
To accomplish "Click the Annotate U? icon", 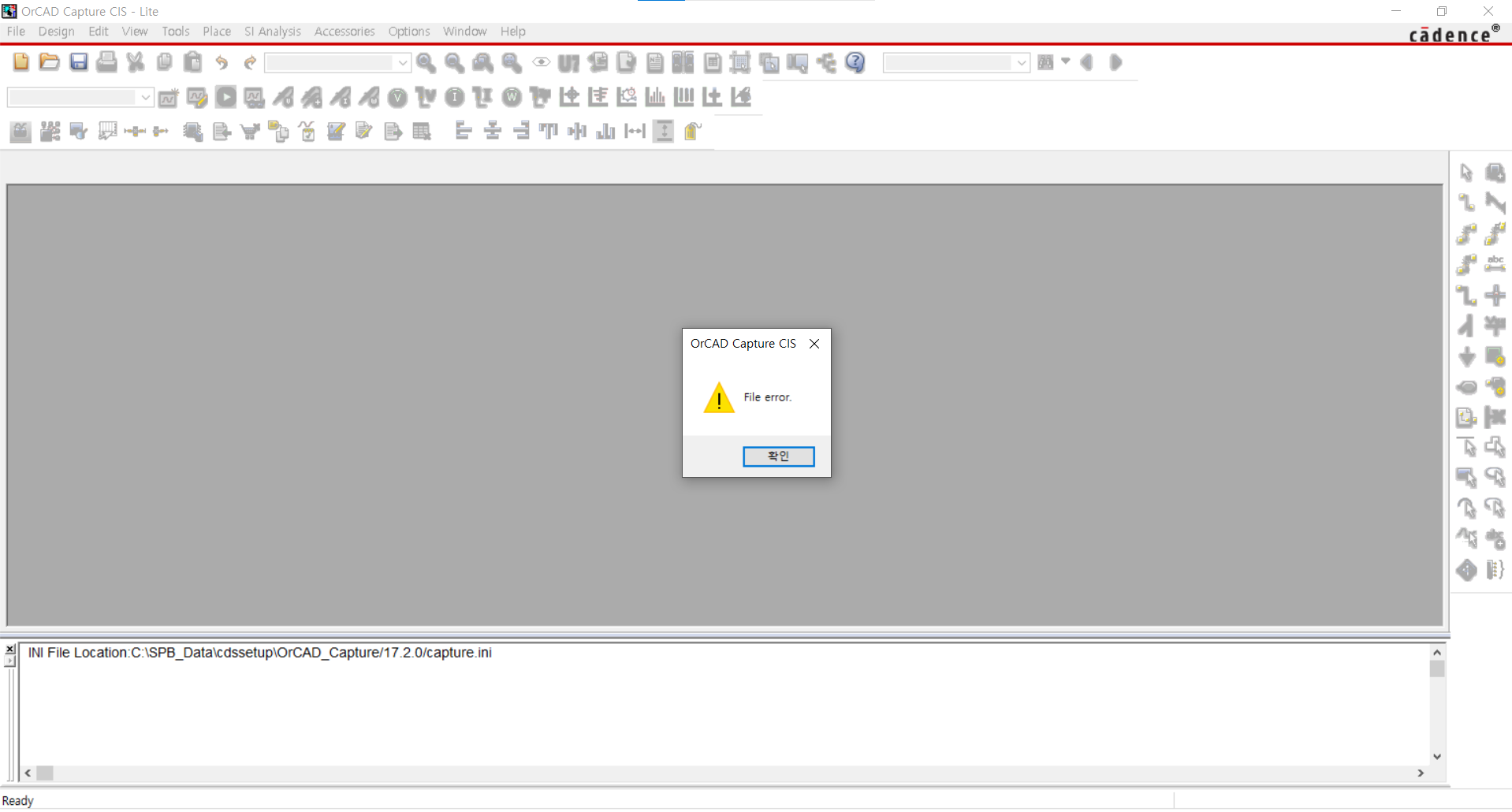I will click(568, 62).
